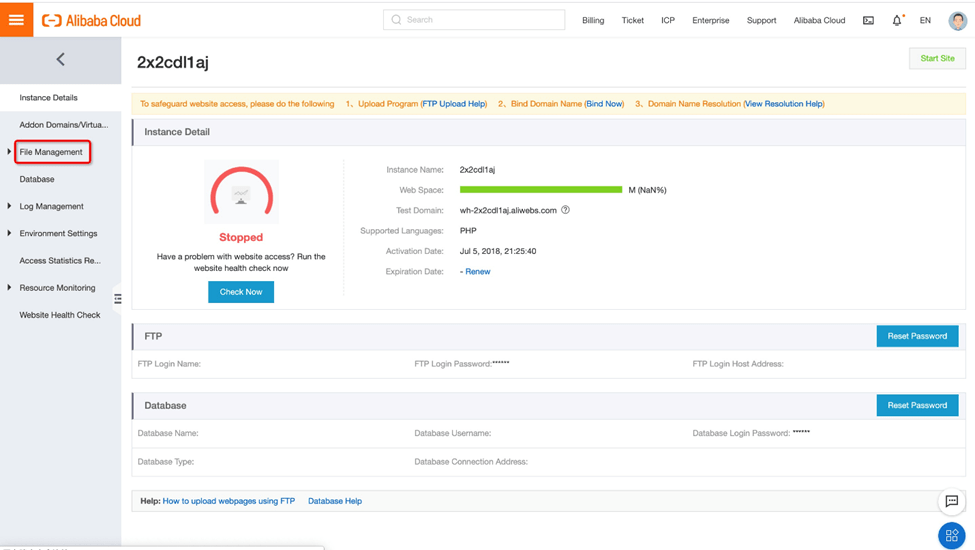The width and height of the screenshot is (975, 550).
Task: Open the user avatar menu
Action: point(957,20)
